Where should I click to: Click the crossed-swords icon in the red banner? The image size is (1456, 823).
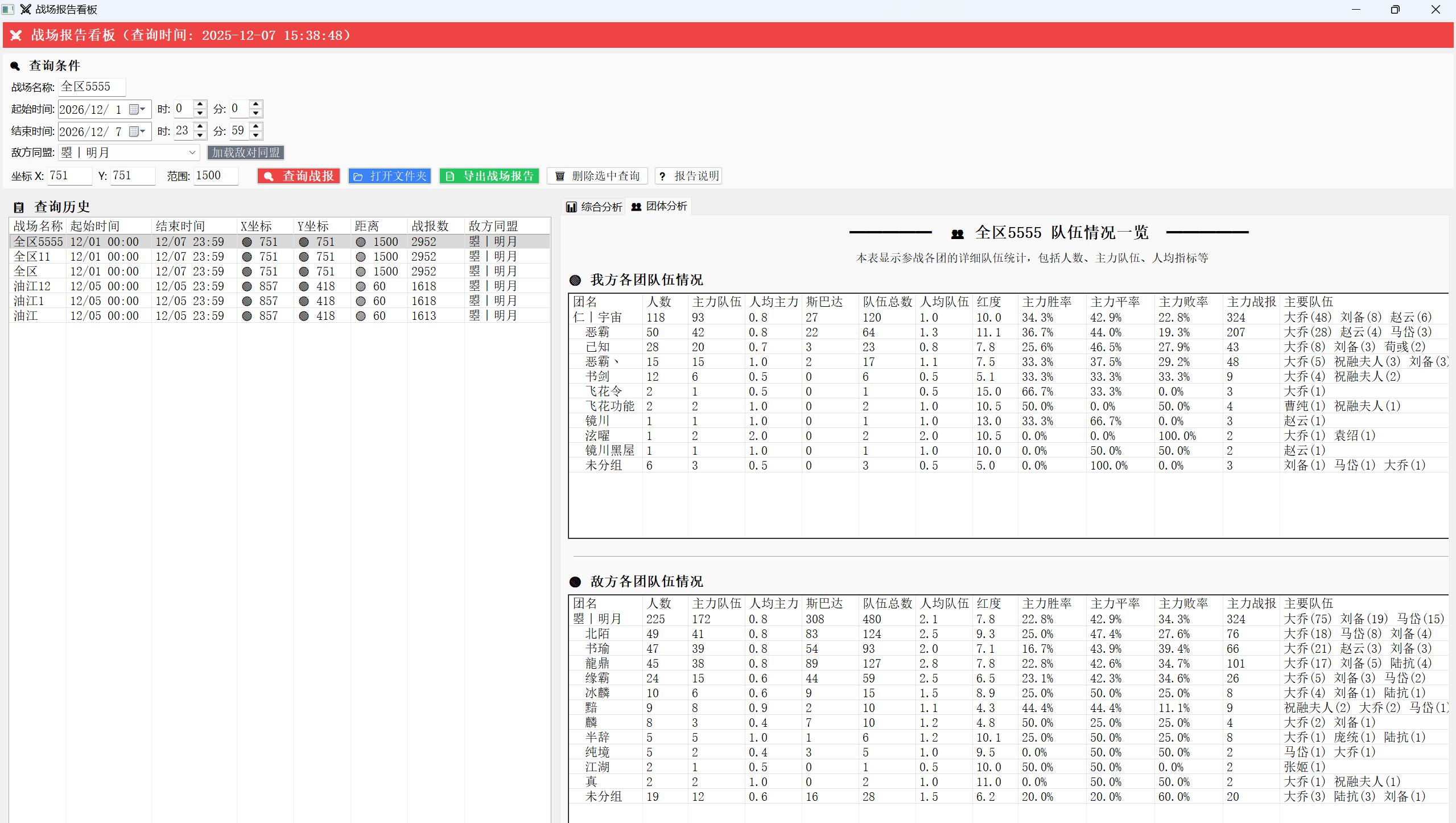click(16, 35)
